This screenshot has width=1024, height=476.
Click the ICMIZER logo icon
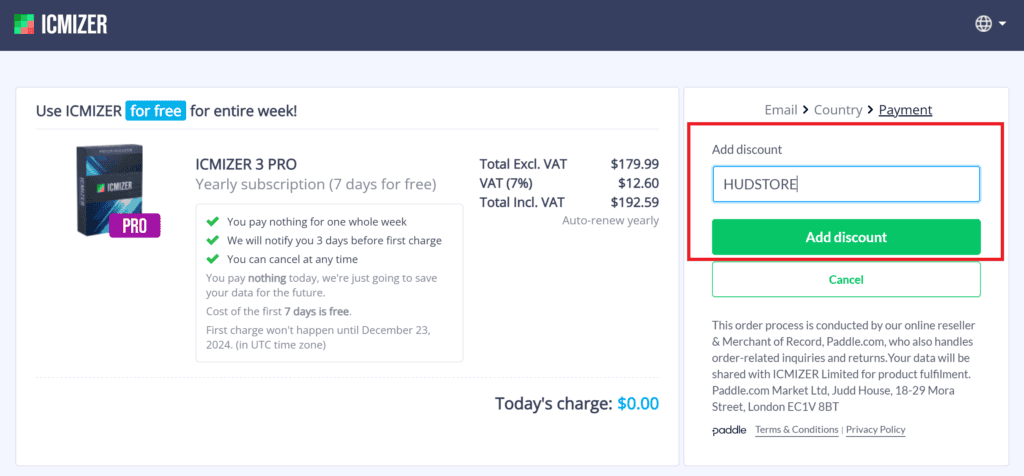click(x=26, y=23)
